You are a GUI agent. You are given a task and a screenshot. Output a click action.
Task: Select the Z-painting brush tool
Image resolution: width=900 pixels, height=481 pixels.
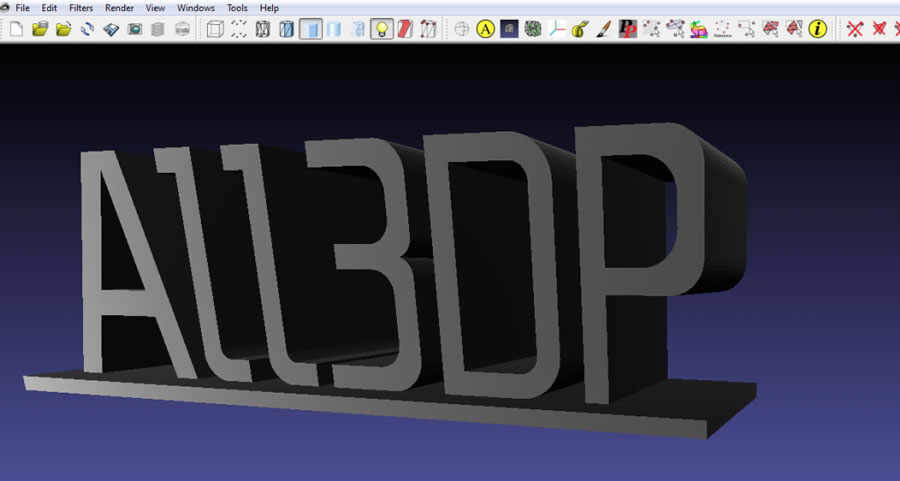pyautogui.click(x=603, y=29)
